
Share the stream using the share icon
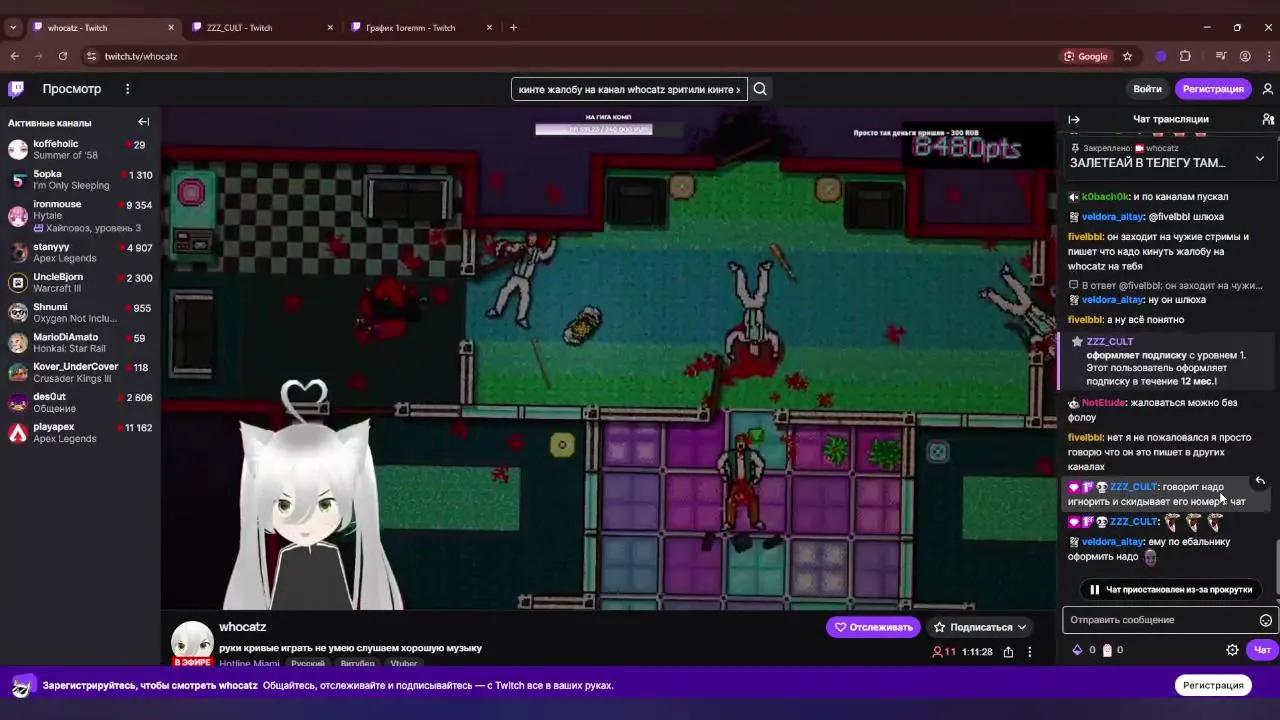(1008, 652)
